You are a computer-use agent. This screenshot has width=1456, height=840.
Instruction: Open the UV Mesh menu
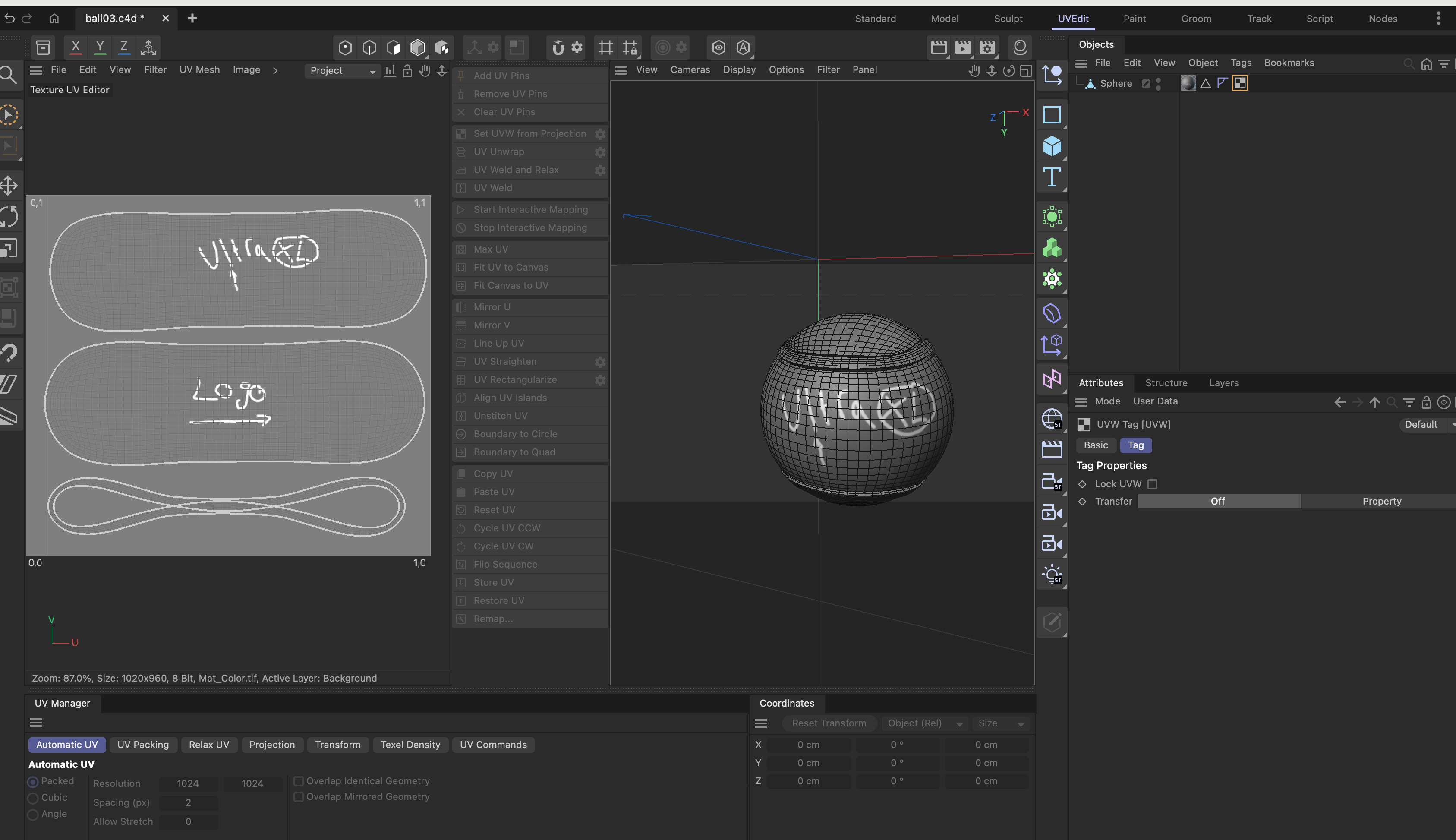199,70
